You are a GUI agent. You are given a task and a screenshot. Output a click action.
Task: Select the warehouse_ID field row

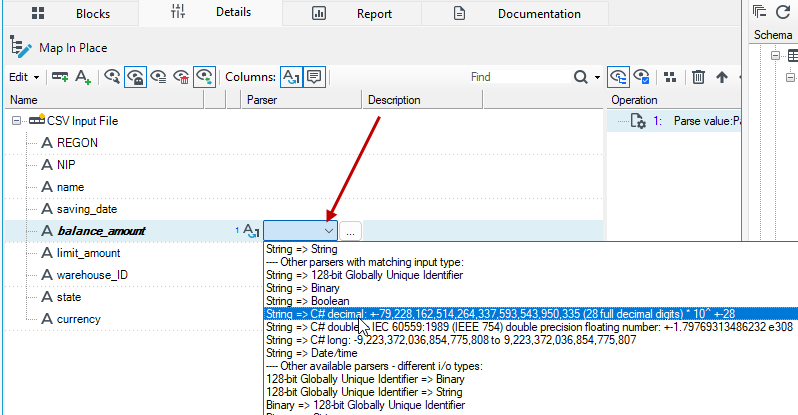pyautogui.click(x=134, y=275)
